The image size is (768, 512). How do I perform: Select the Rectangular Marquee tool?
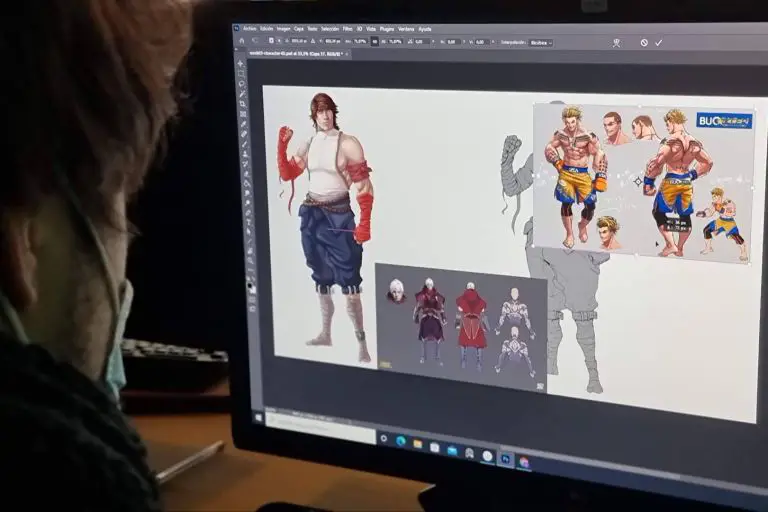click(240, 76)
